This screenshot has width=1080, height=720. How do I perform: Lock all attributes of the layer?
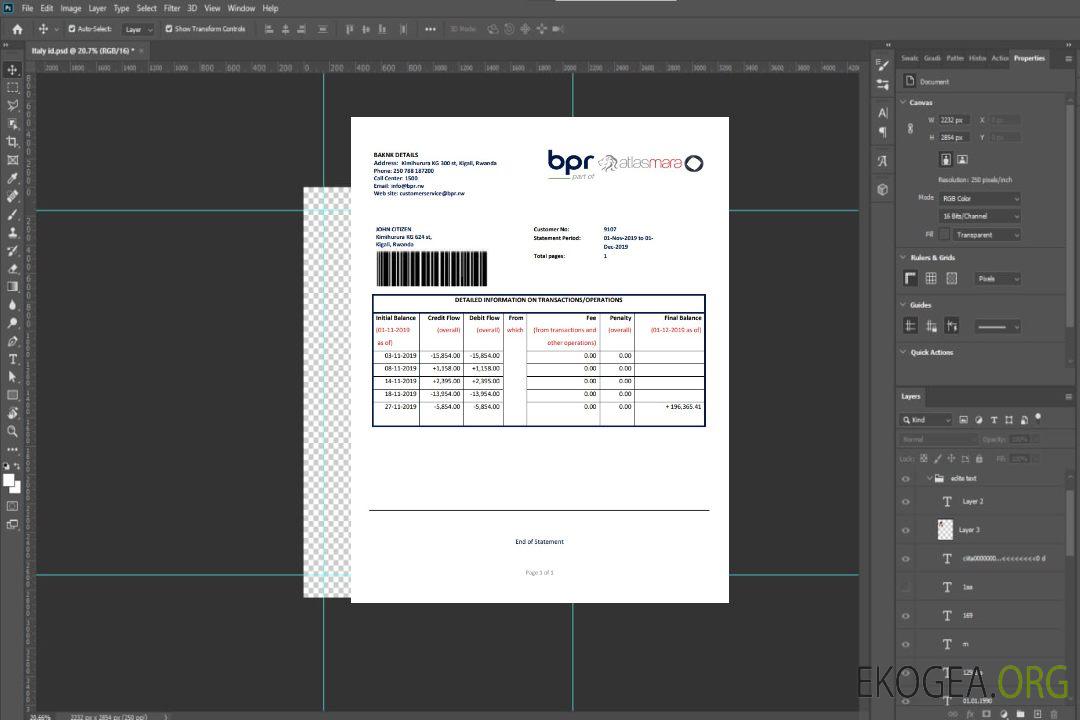pyautogui.click(x=979, y=458)
